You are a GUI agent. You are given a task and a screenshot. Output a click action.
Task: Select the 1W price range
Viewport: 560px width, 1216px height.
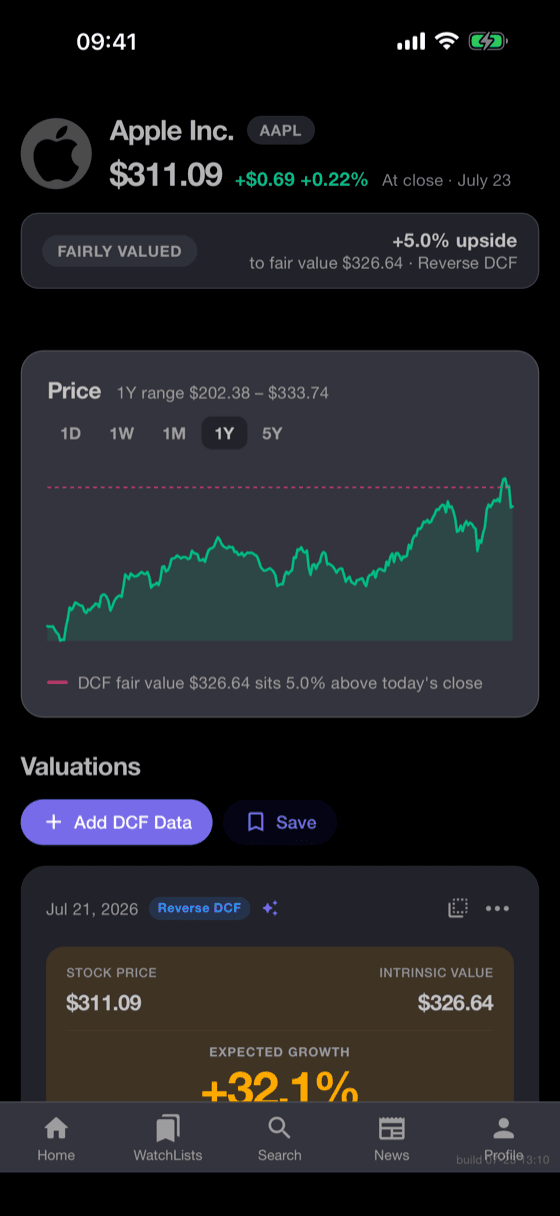click(122, 434)
